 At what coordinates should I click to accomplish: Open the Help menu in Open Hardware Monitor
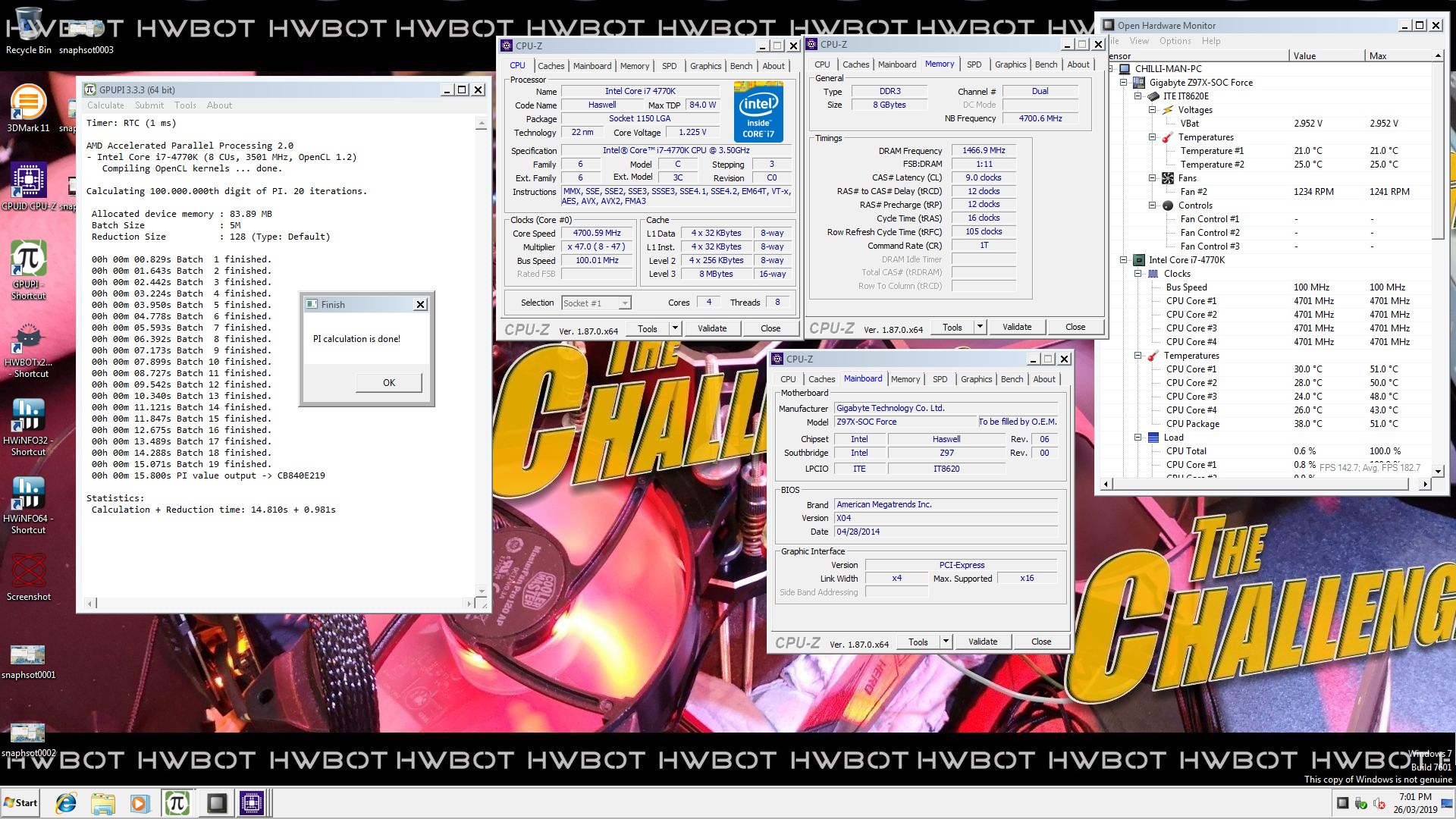[1211, 41]
